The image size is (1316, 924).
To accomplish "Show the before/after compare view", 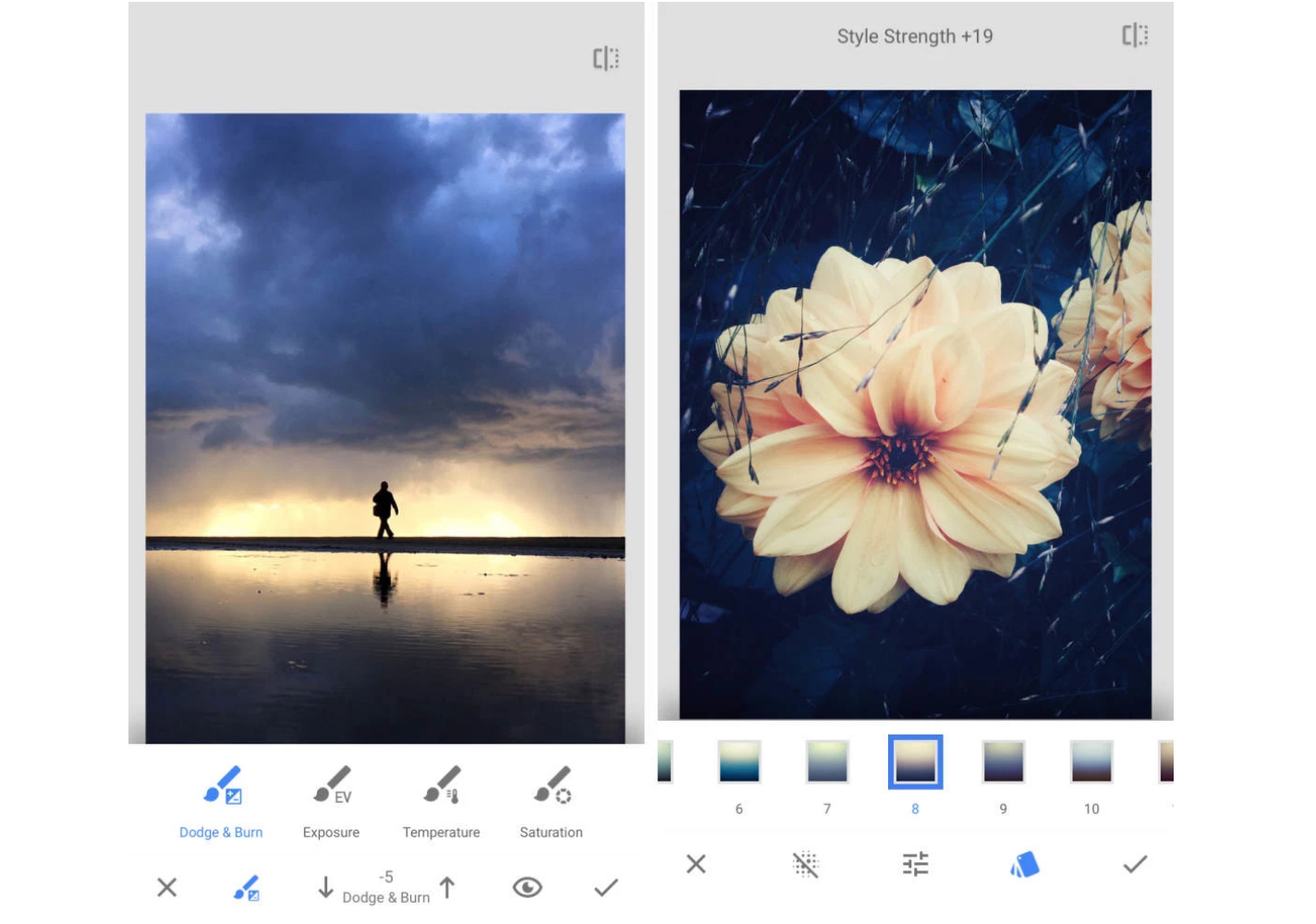I will tap(604, 57).
